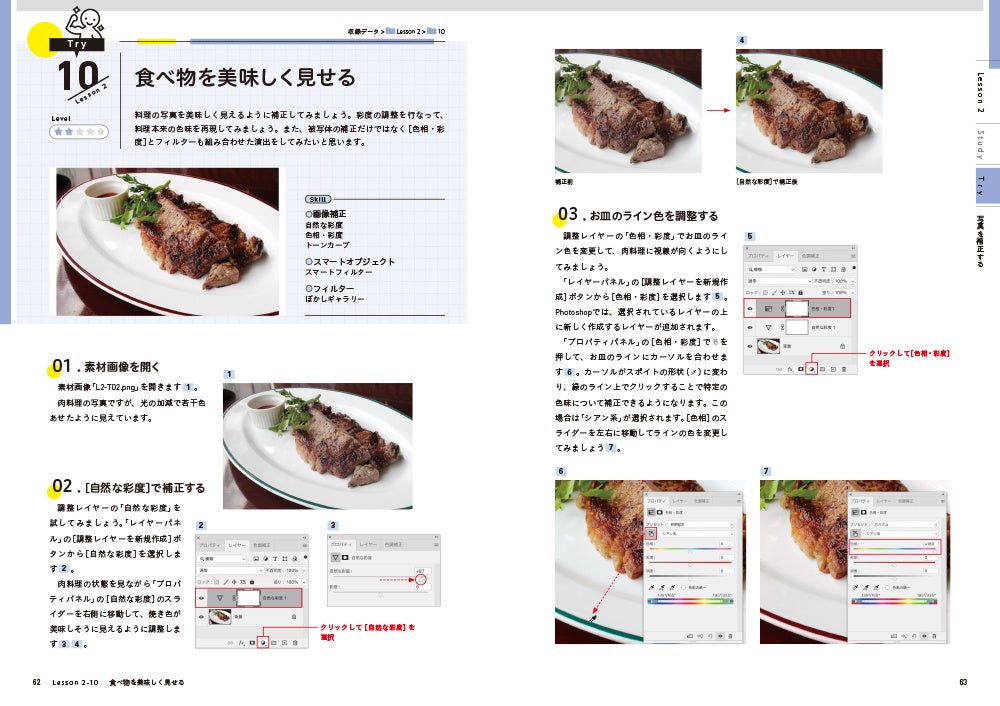Click lock all padlock icon in figure 2 panel
1000x706 pixels.
[252, 582]
